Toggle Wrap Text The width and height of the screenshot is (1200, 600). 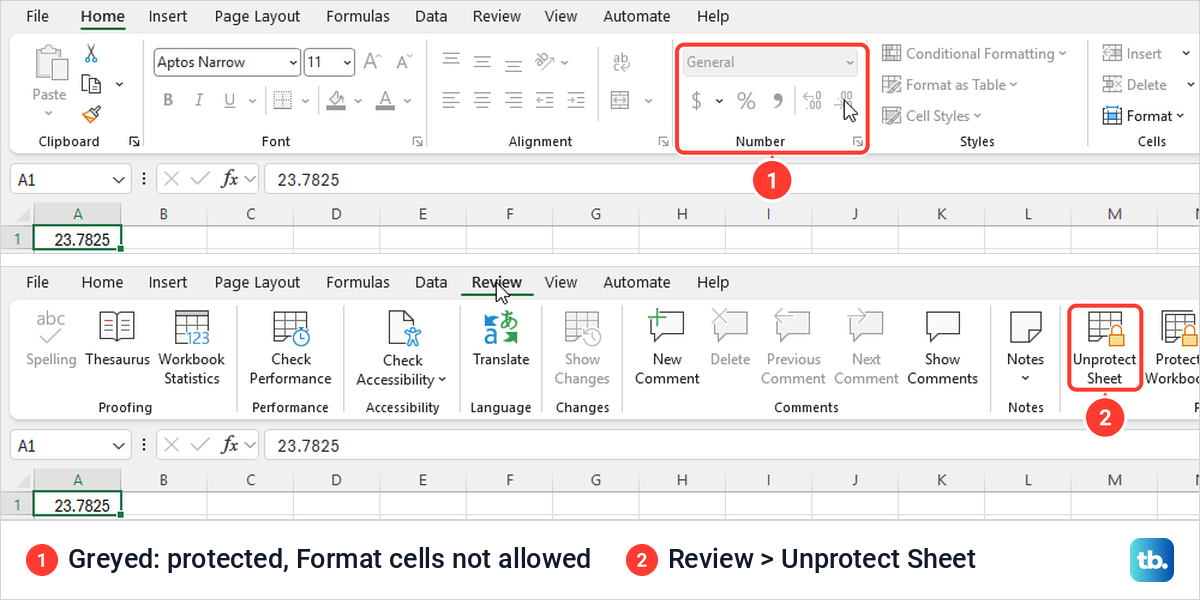(x=621, y=62)
